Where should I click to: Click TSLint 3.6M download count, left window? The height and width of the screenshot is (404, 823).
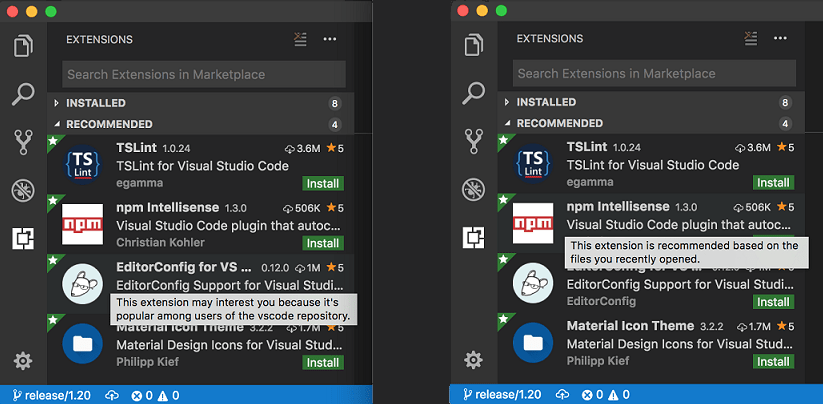(301, 149)
